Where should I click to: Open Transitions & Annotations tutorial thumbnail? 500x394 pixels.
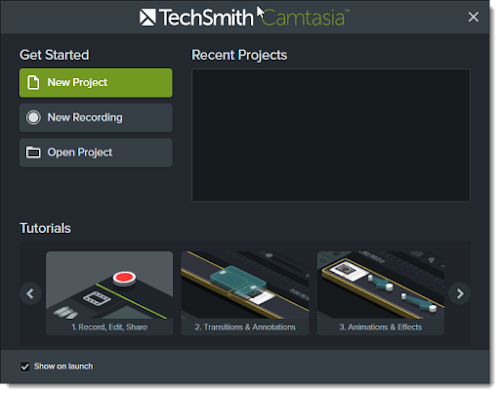click(245, 293)
